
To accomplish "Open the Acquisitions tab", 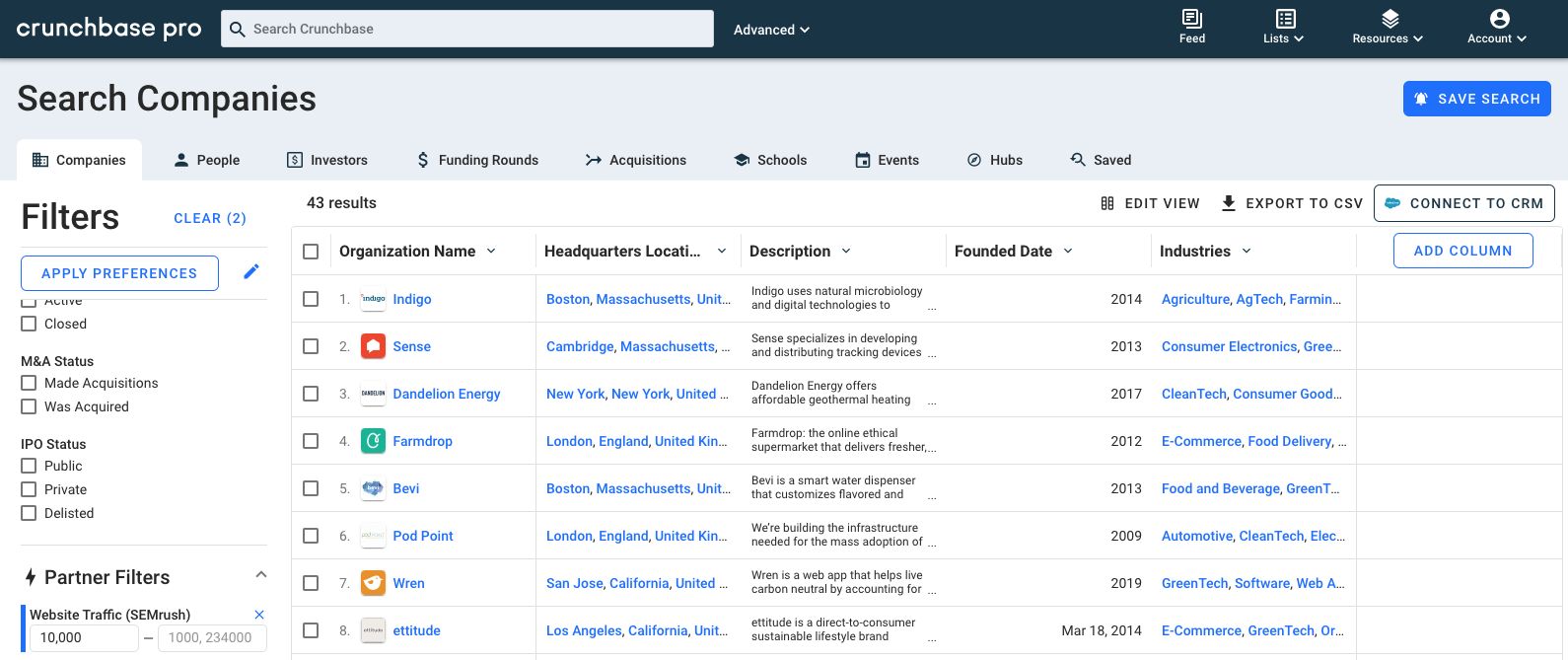I will pos(636,160).
